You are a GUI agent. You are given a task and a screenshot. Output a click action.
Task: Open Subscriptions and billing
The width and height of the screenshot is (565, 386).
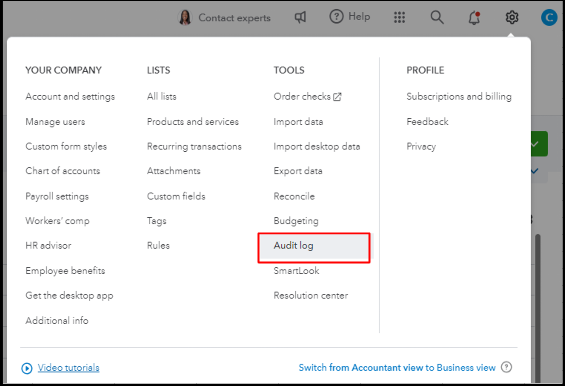(x=459, y=97)
